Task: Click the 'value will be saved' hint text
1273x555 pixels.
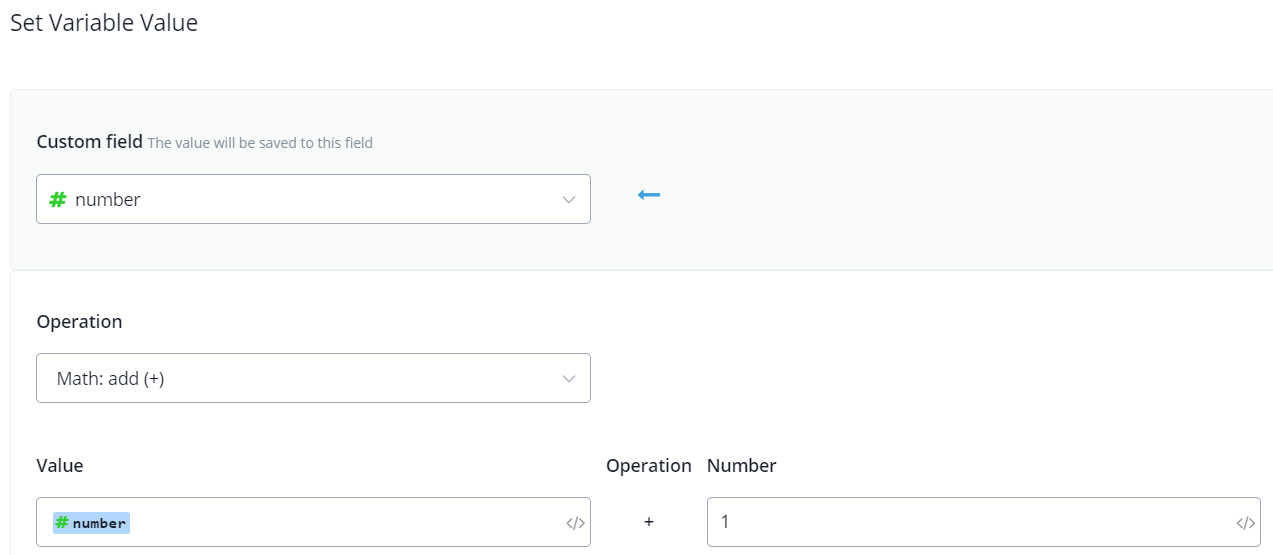Action: [x=260, y=143]
